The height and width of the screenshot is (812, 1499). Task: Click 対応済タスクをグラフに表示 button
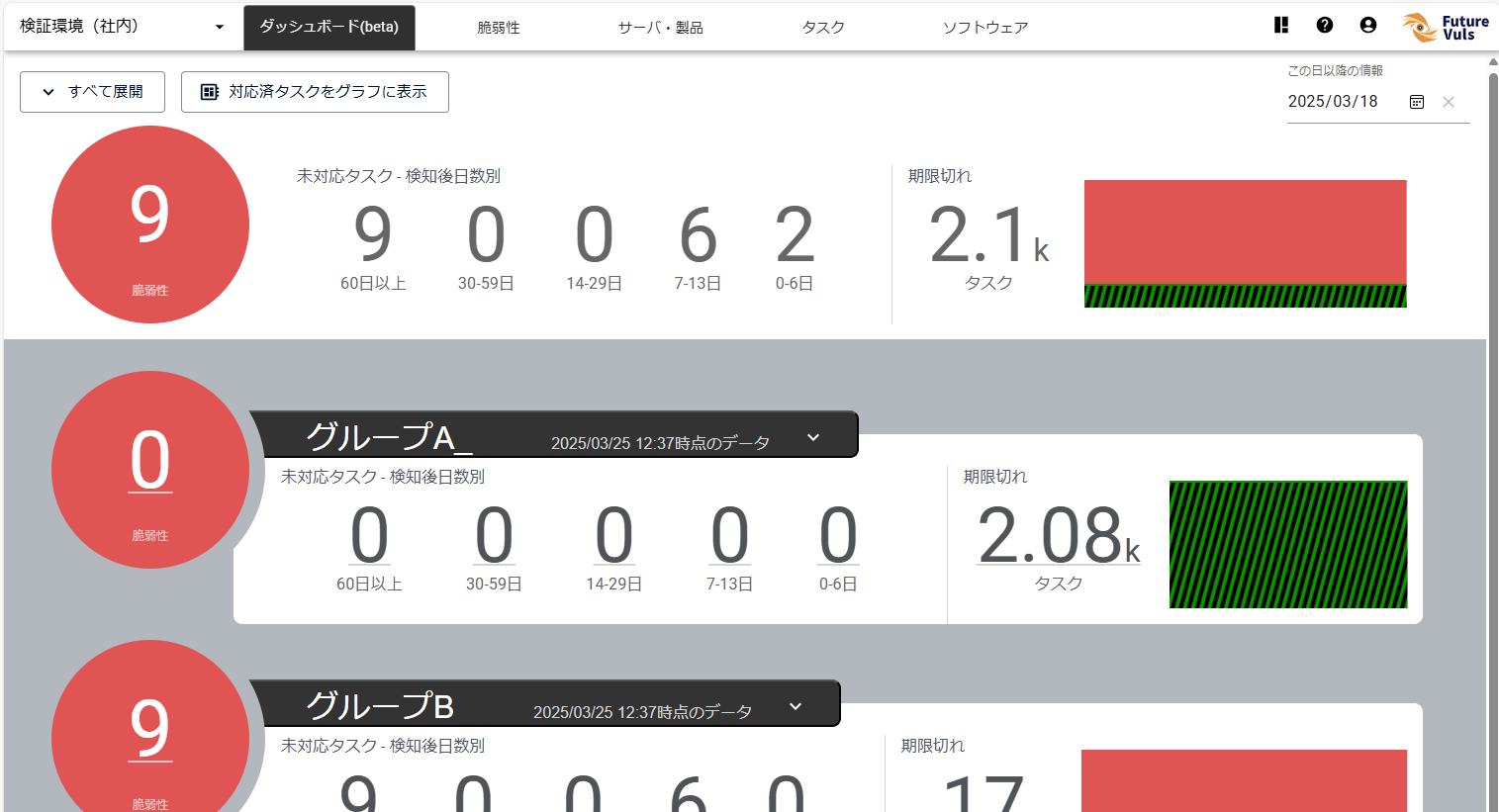tap(315, 92)
